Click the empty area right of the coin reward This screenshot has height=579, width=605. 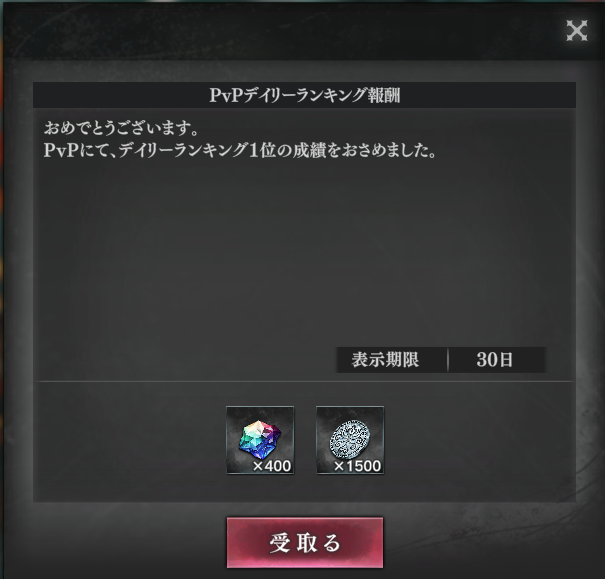click(478, 440)
